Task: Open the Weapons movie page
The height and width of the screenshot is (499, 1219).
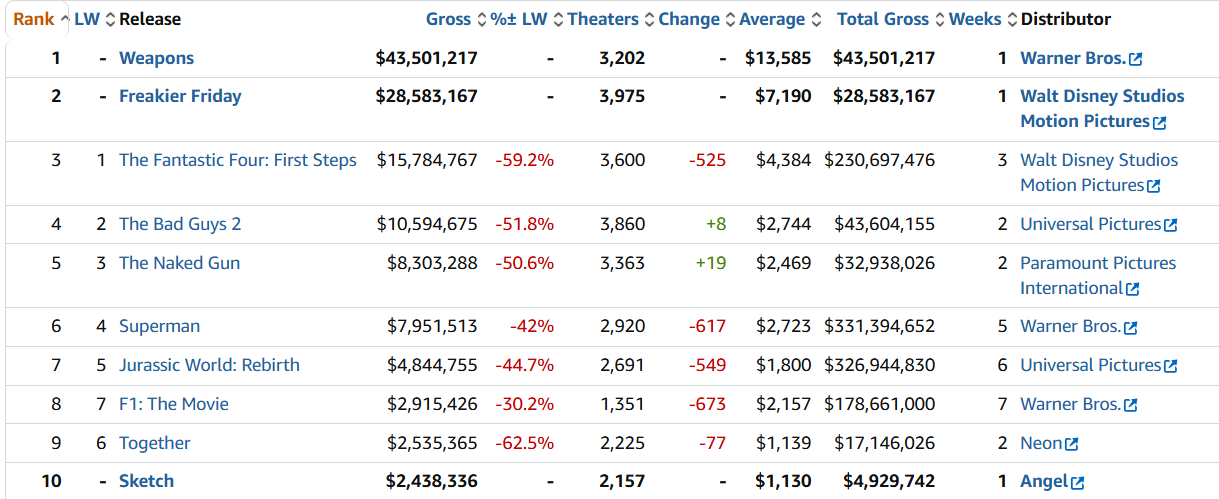Action: click(156, 58)
